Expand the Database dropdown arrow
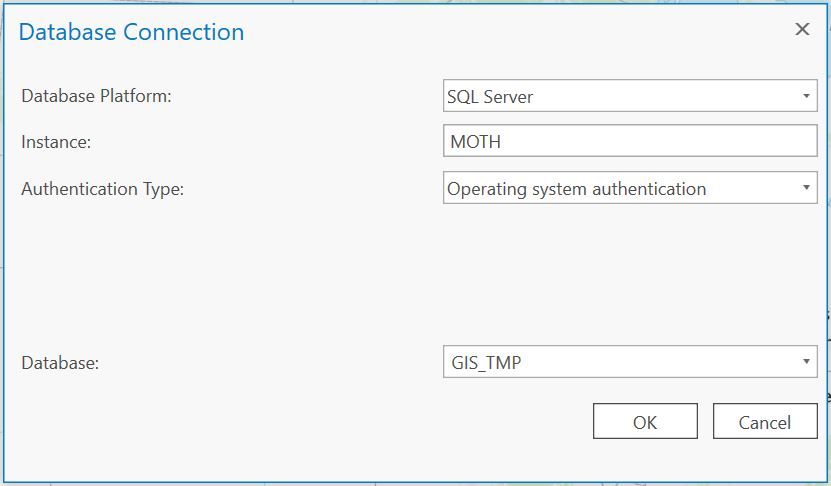 tap(806, 362)
